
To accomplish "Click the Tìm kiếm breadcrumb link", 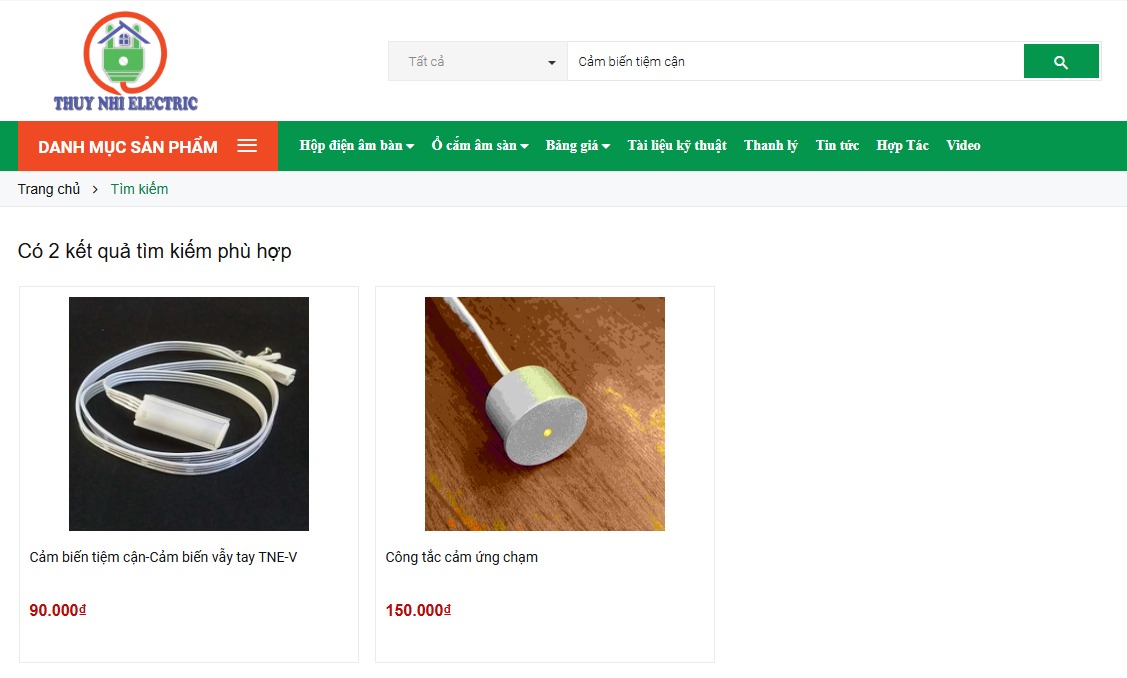I will pyautogui.click(x=139, y=189).
